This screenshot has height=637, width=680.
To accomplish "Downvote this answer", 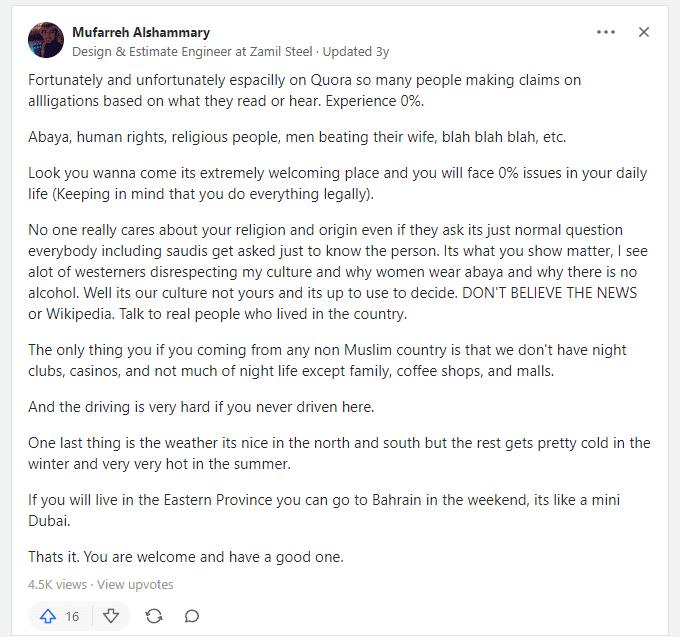I will pyautogui.click(x=111, y=616).
